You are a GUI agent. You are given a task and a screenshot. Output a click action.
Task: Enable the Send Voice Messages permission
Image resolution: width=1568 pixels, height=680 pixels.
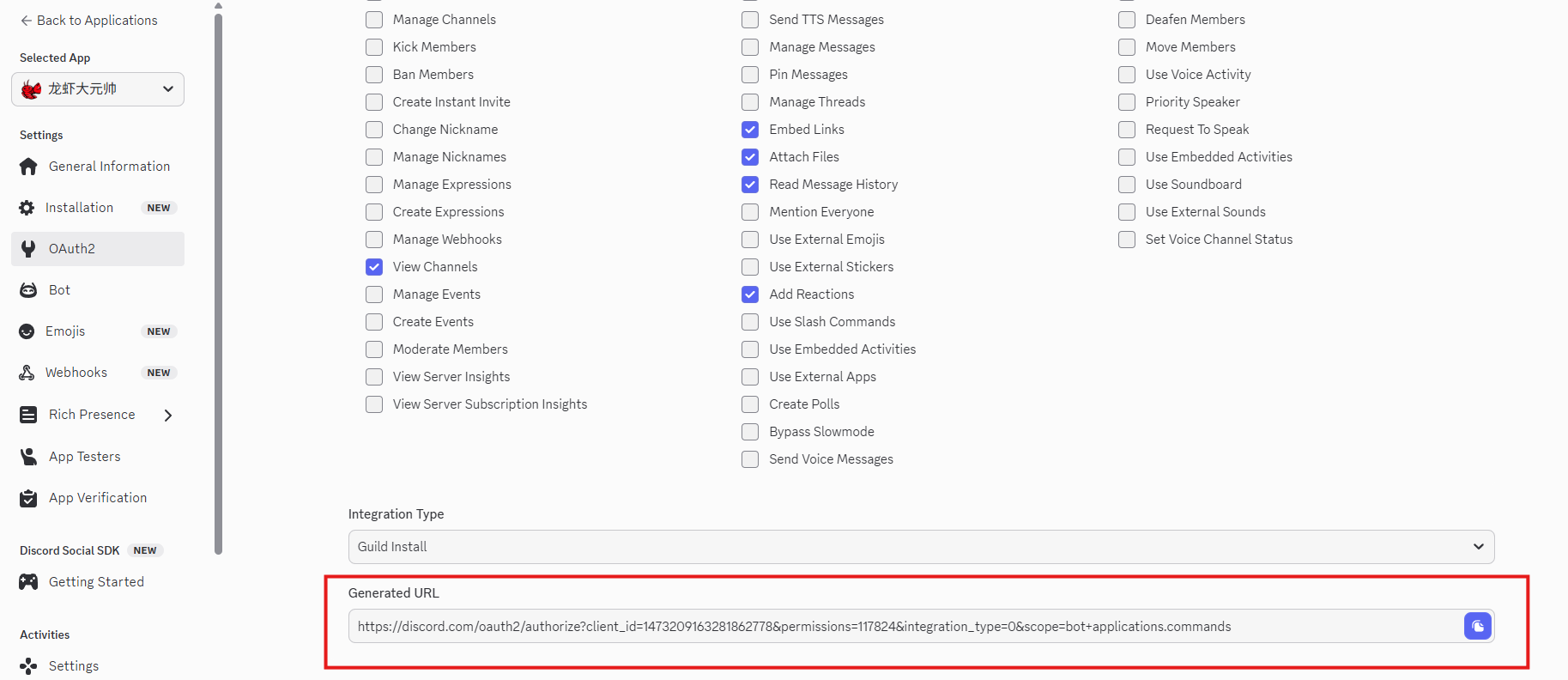coord(750,459)
